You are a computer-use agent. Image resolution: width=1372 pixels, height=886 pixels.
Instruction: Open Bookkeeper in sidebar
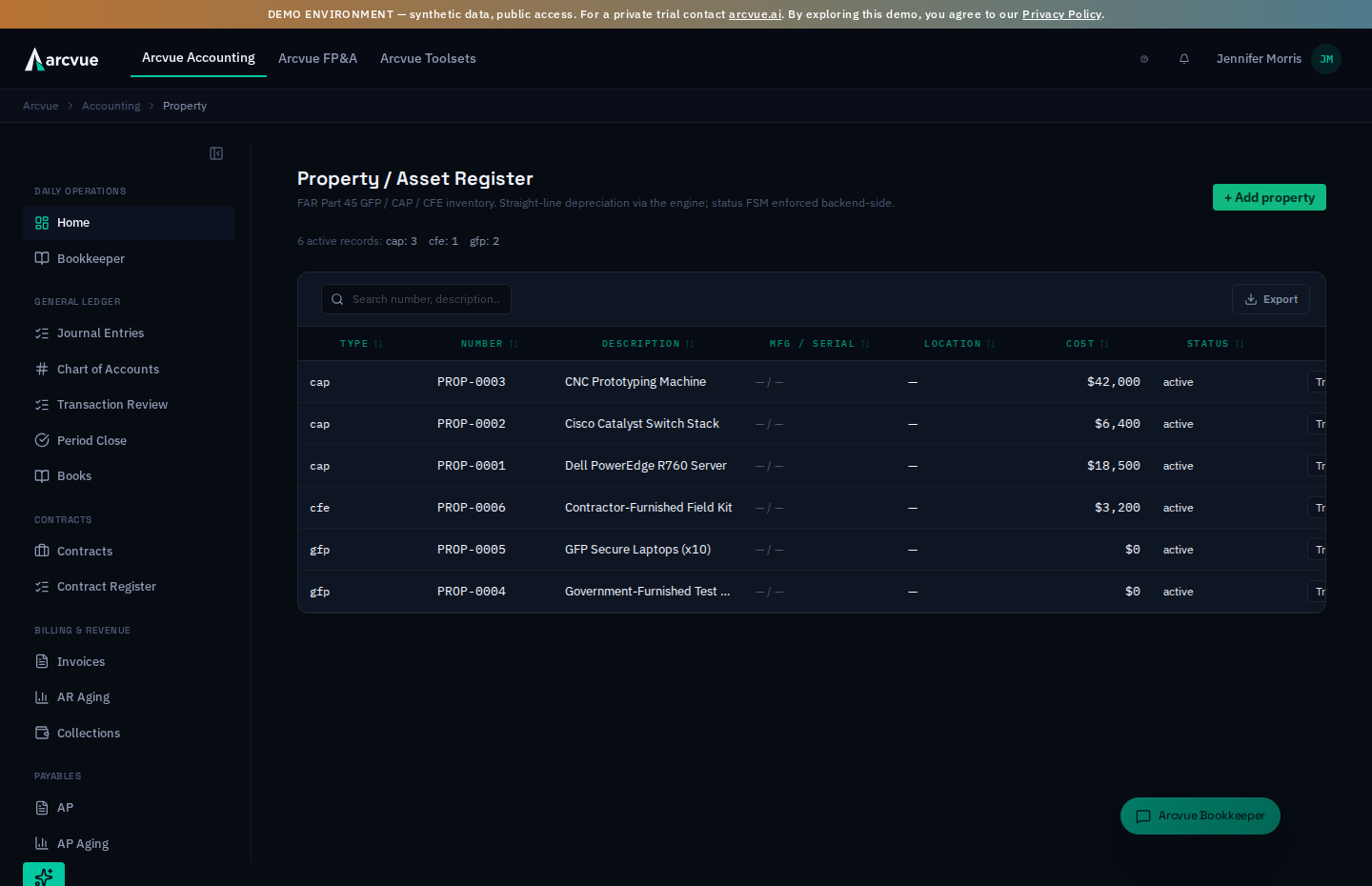click(x=129, y=259)
